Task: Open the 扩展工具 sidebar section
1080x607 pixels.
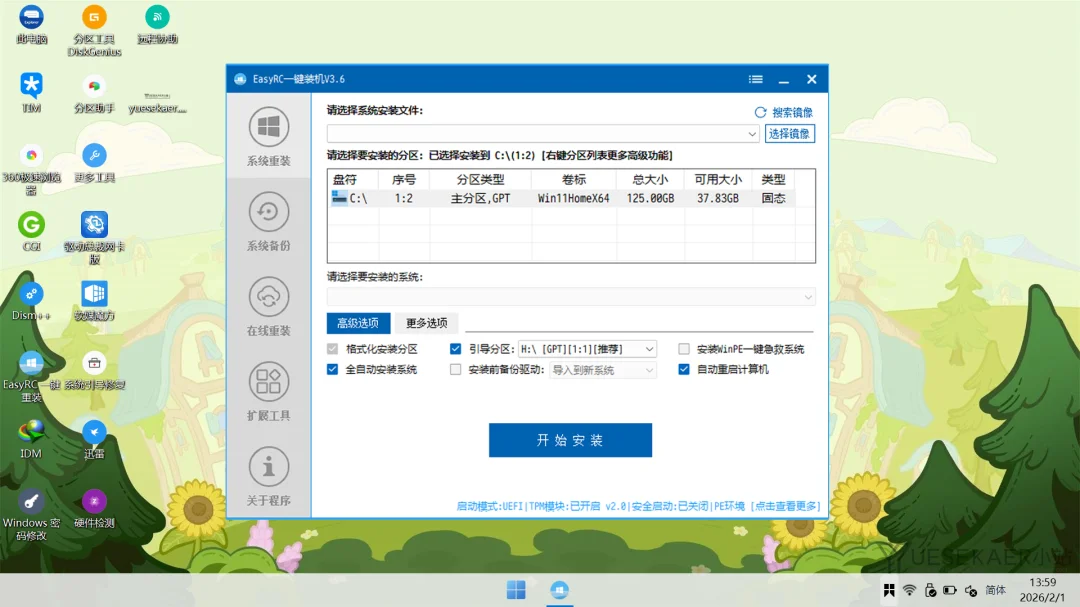Action: (x=269, y=391)
